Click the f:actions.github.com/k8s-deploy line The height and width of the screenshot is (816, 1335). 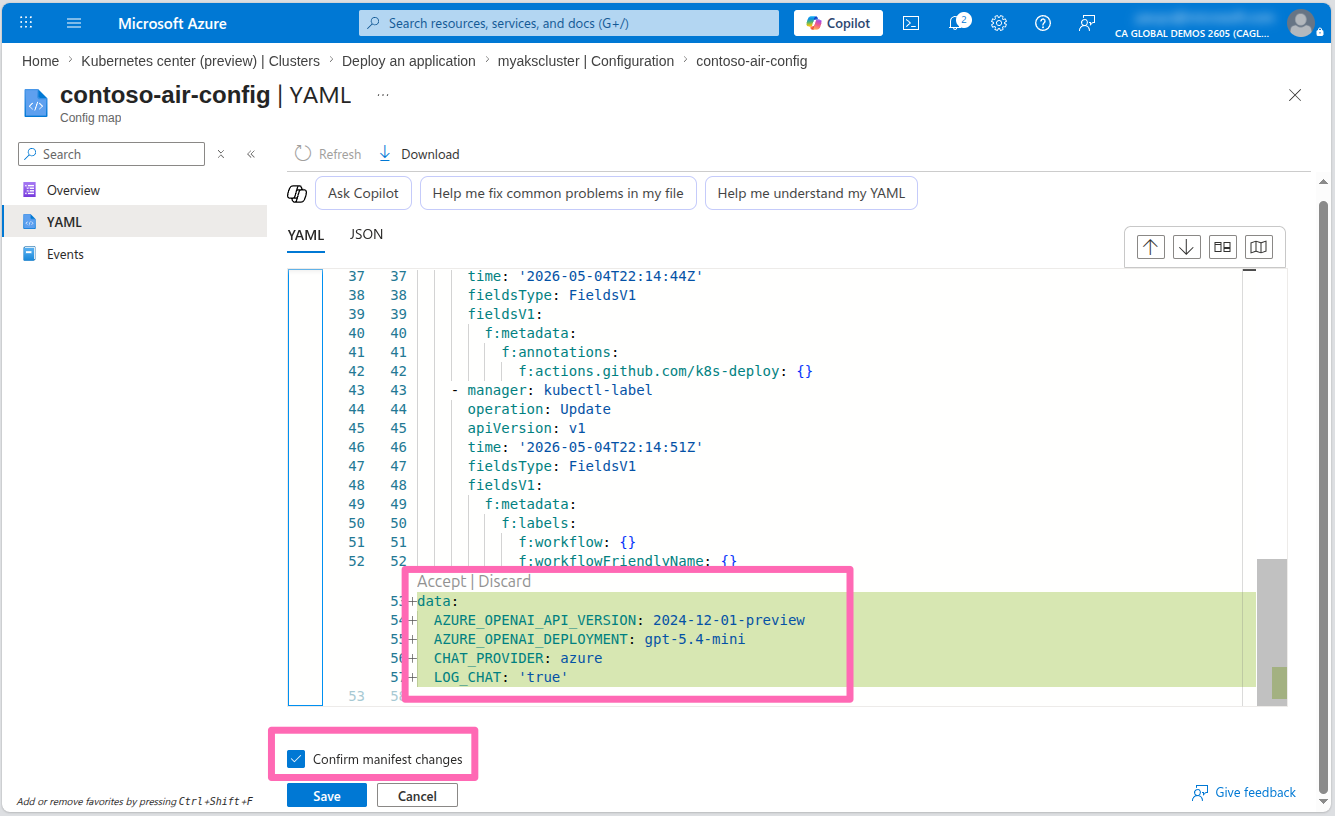(665, 371)
